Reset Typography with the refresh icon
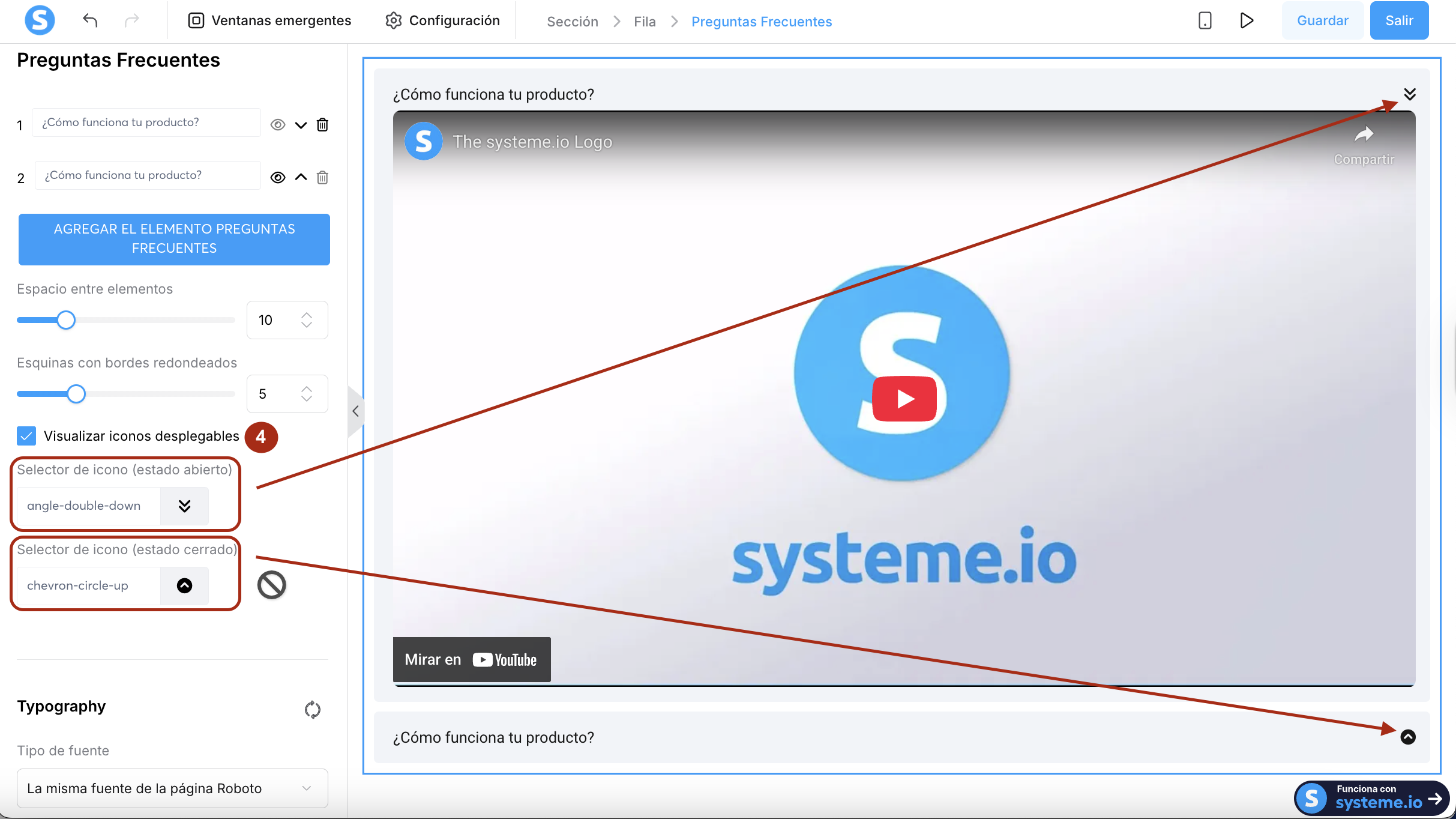This screenshot has width=1456, height=819. pos(312,710)
